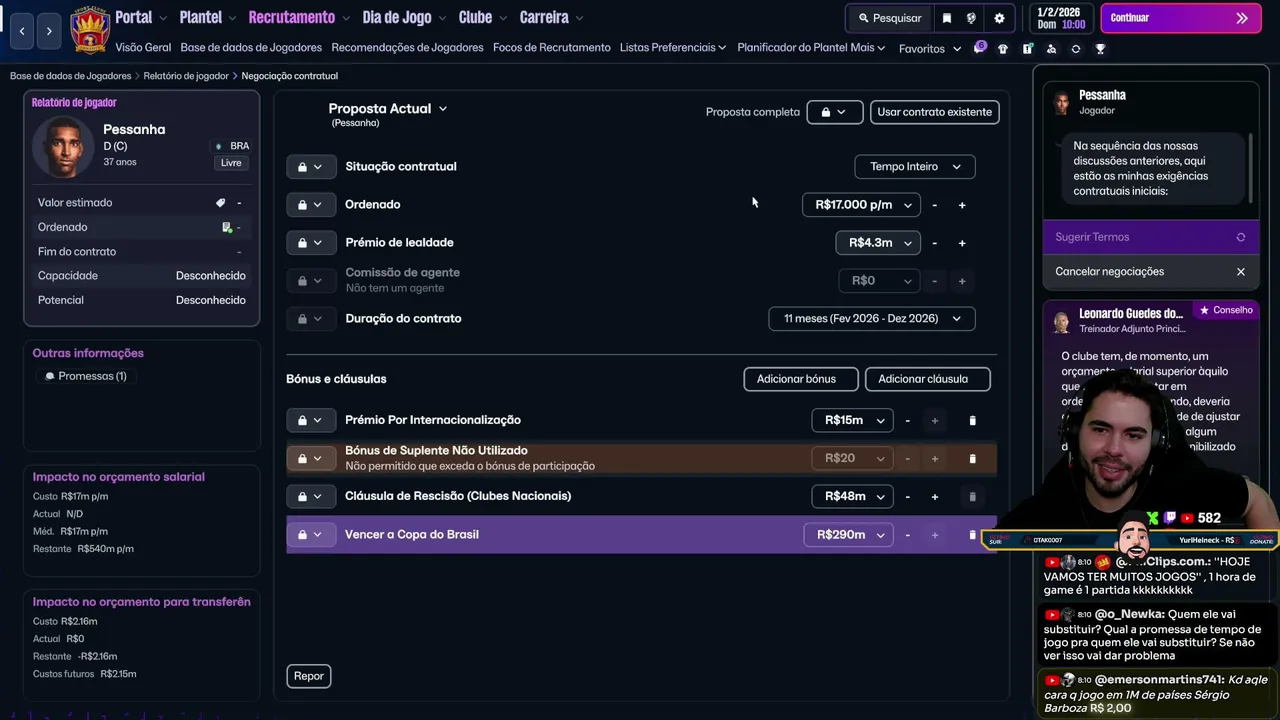Toggle the Proposta completa lock
Screen dimensions: 1280x720
click(834, 112)
